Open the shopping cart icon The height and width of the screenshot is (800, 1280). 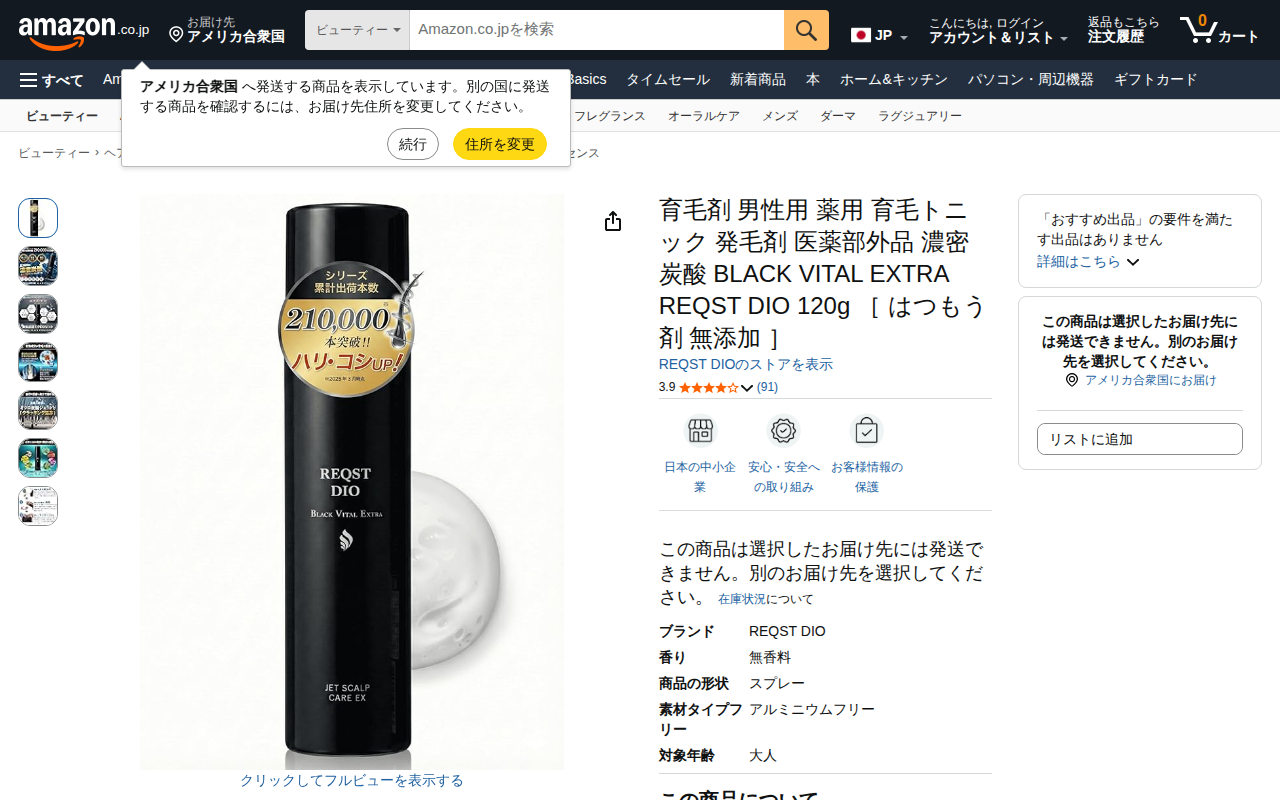coord(1198,30)
